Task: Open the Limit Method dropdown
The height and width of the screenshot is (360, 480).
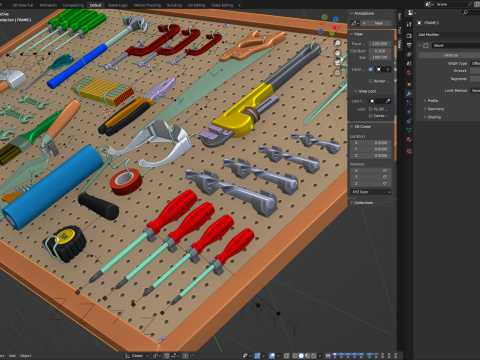Action: [475, 90]
